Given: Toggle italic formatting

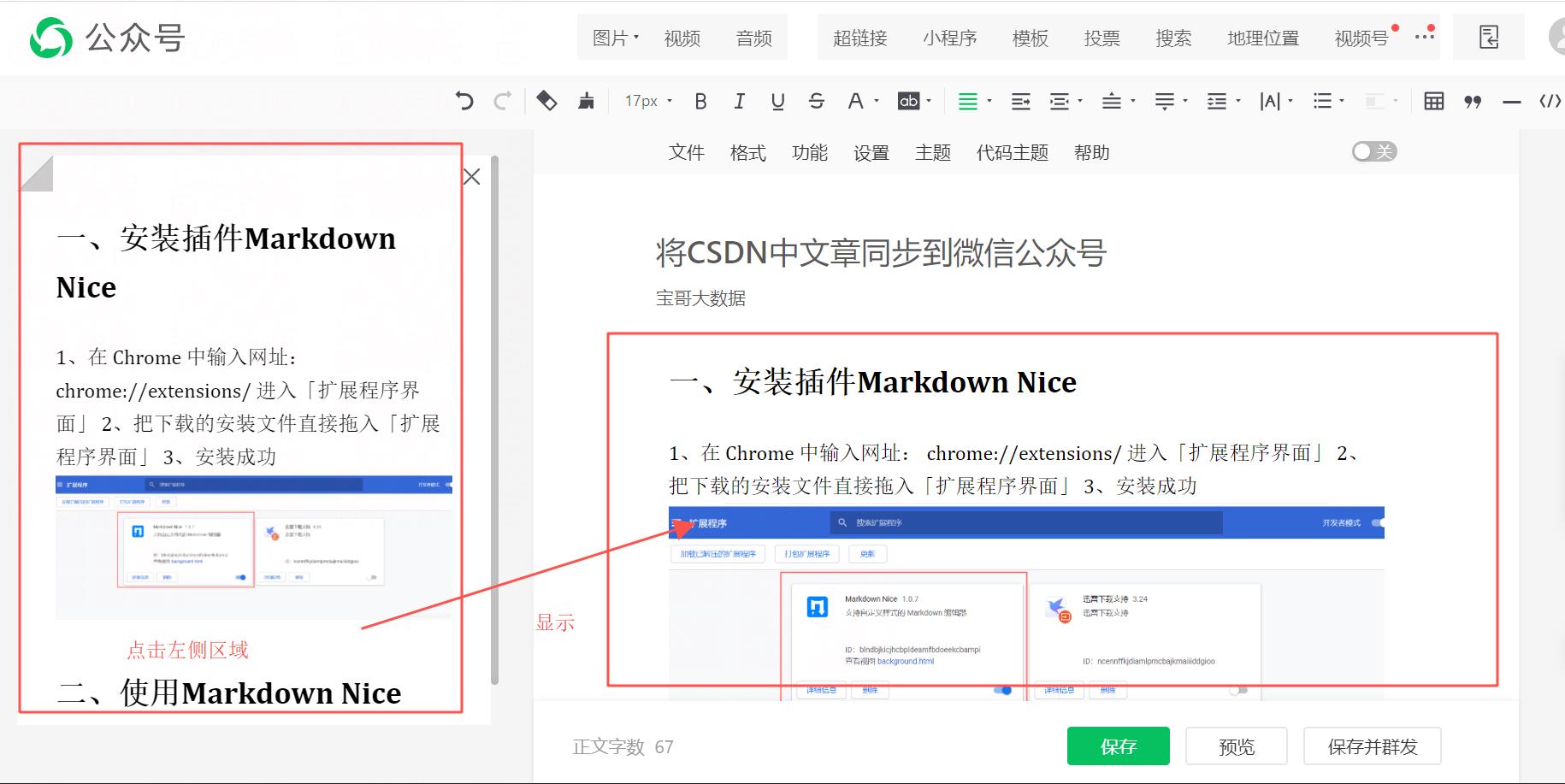Looking at the screenshot, I should (739, 101).
